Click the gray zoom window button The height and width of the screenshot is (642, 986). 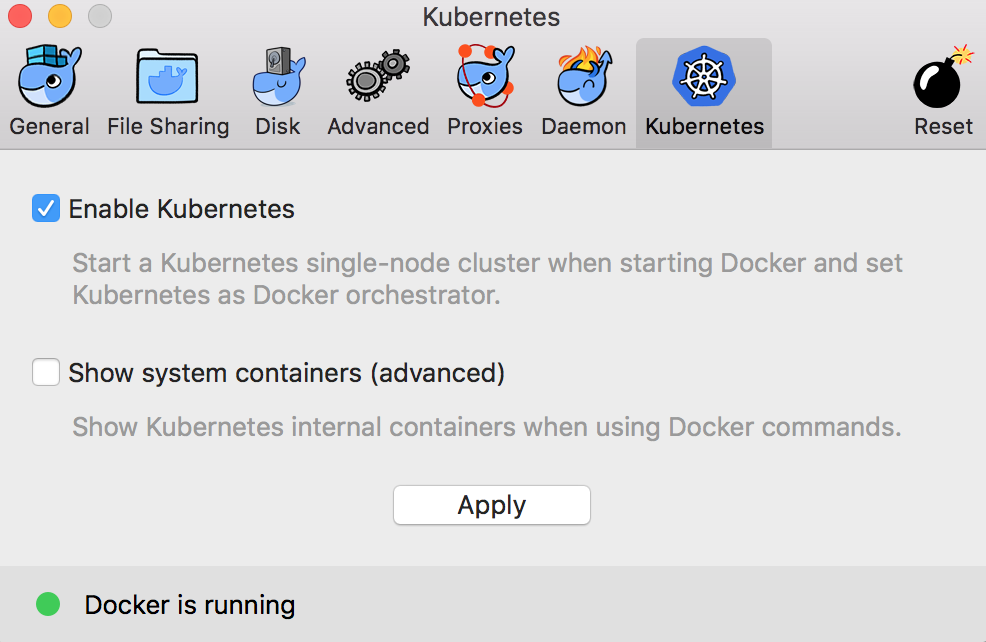coord(100,17)
